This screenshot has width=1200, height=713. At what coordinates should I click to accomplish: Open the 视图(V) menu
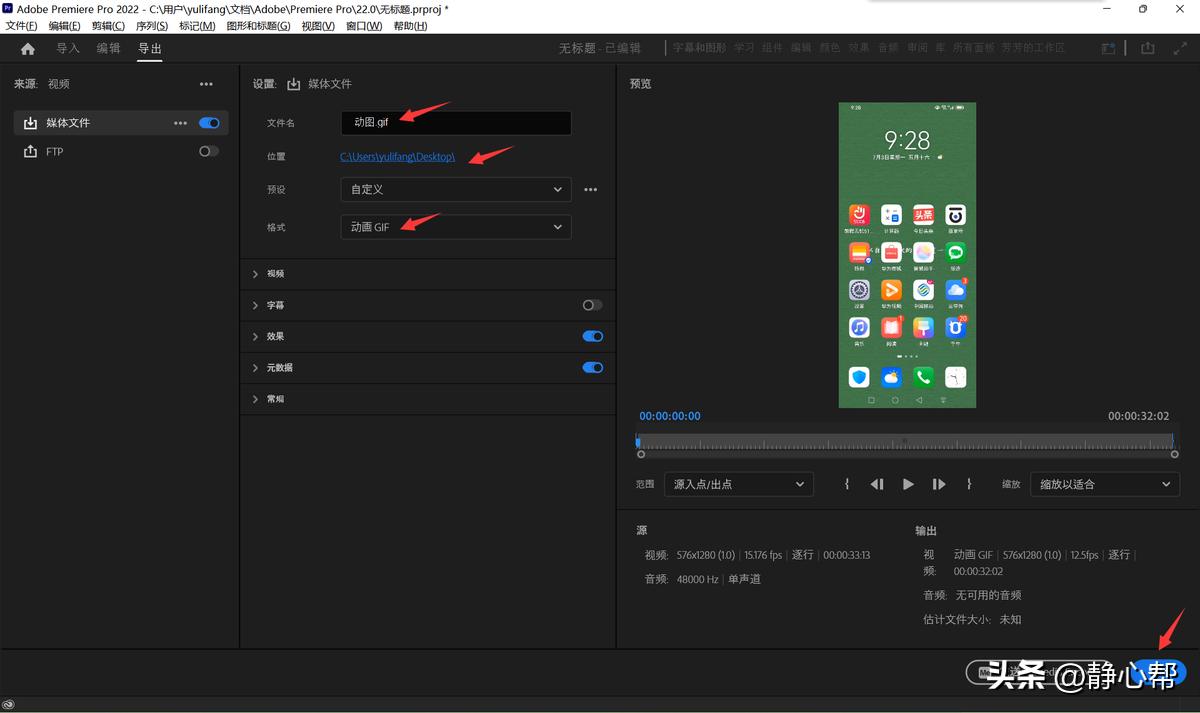(x=318, y=26)
